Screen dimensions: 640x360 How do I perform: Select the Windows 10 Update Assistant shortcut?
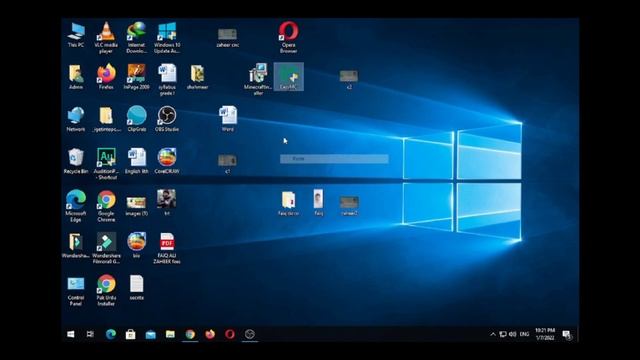[167, 38]
